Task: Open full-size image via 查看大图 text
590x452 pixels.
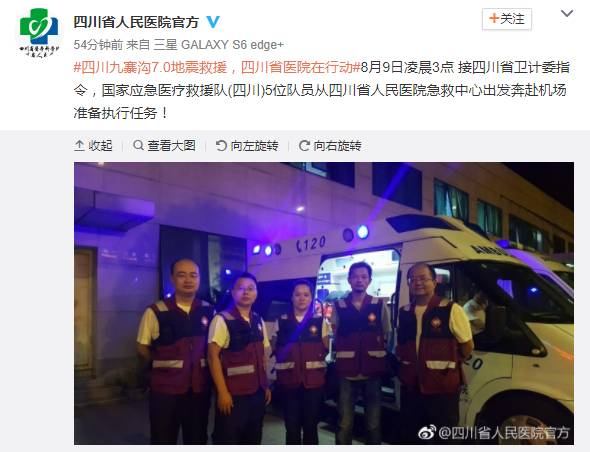Action: coord(172,145)
